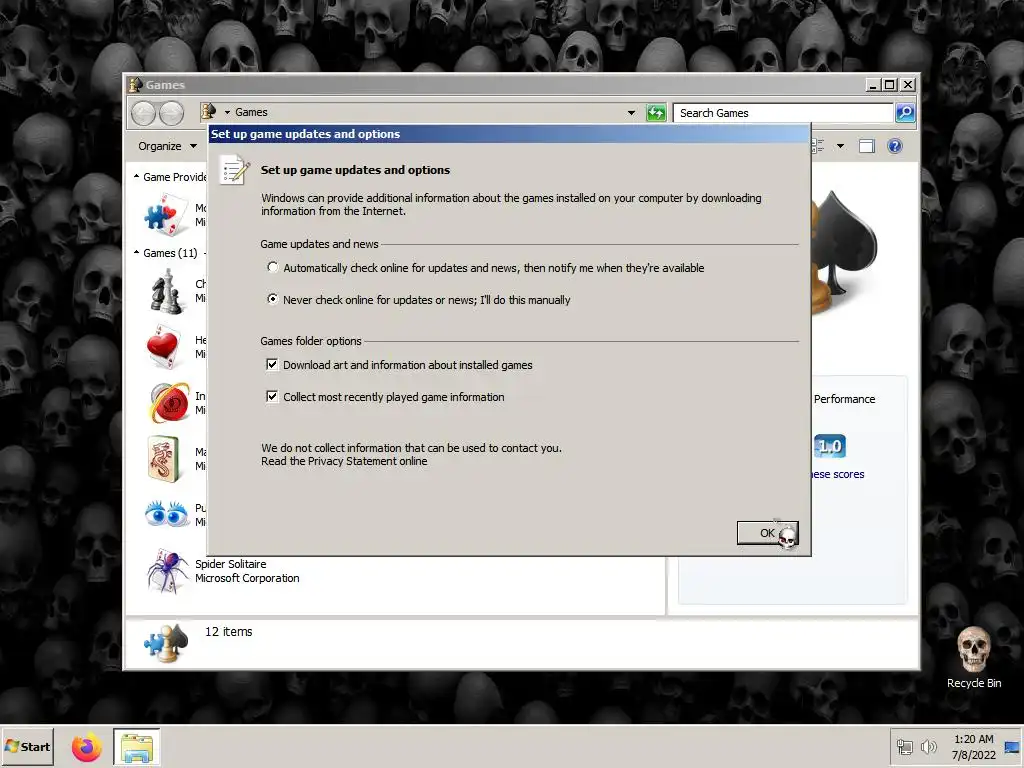The image size is (1024, 768).
Task: Click the Games folder icon in address bar
Action: [x=208, y=112]
